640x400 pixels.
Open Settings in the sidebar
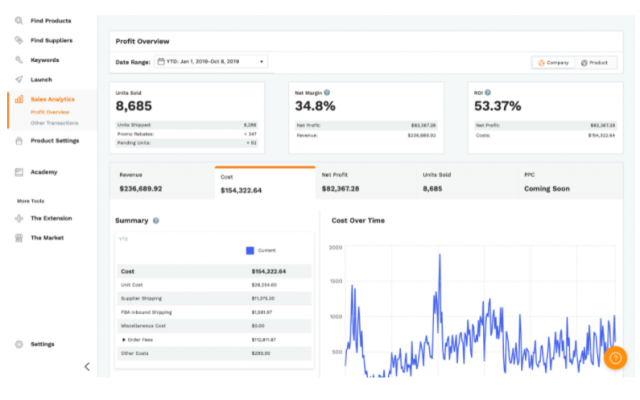tap(42, 344)
